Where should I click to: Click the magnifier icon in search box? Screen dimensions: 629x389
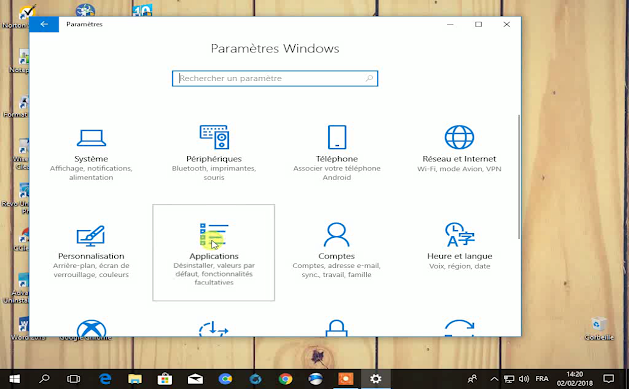[x=369, y=78]
